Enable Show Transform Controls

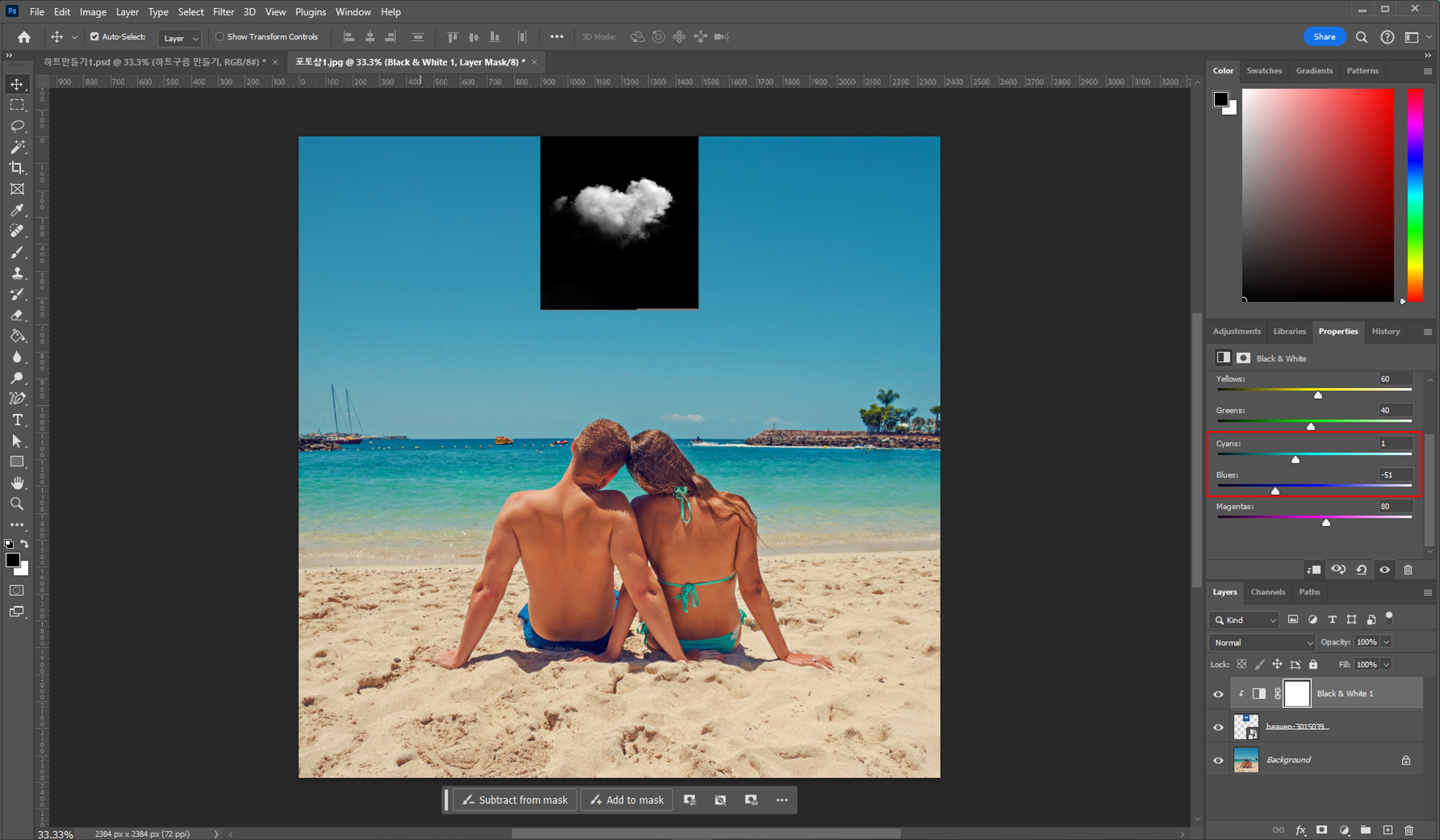[x=219, y=37]
